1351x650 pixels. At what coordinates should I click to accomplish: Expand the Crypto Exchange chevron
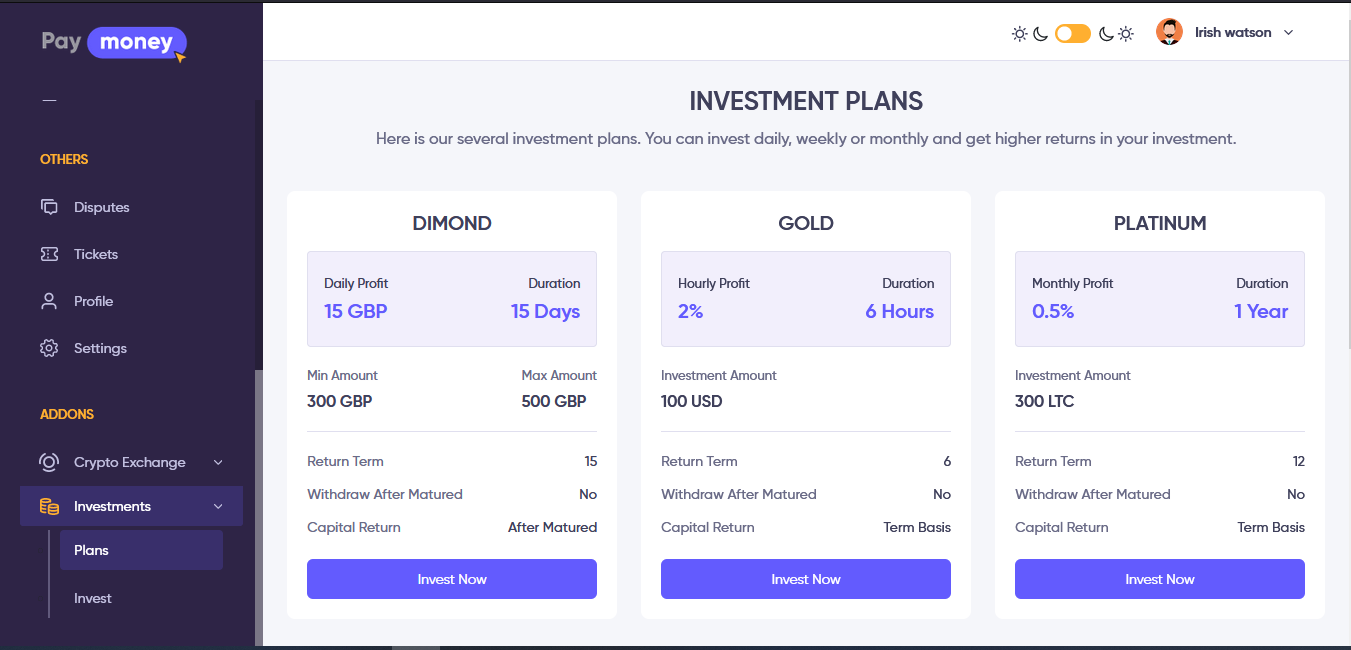pos(218,462)
